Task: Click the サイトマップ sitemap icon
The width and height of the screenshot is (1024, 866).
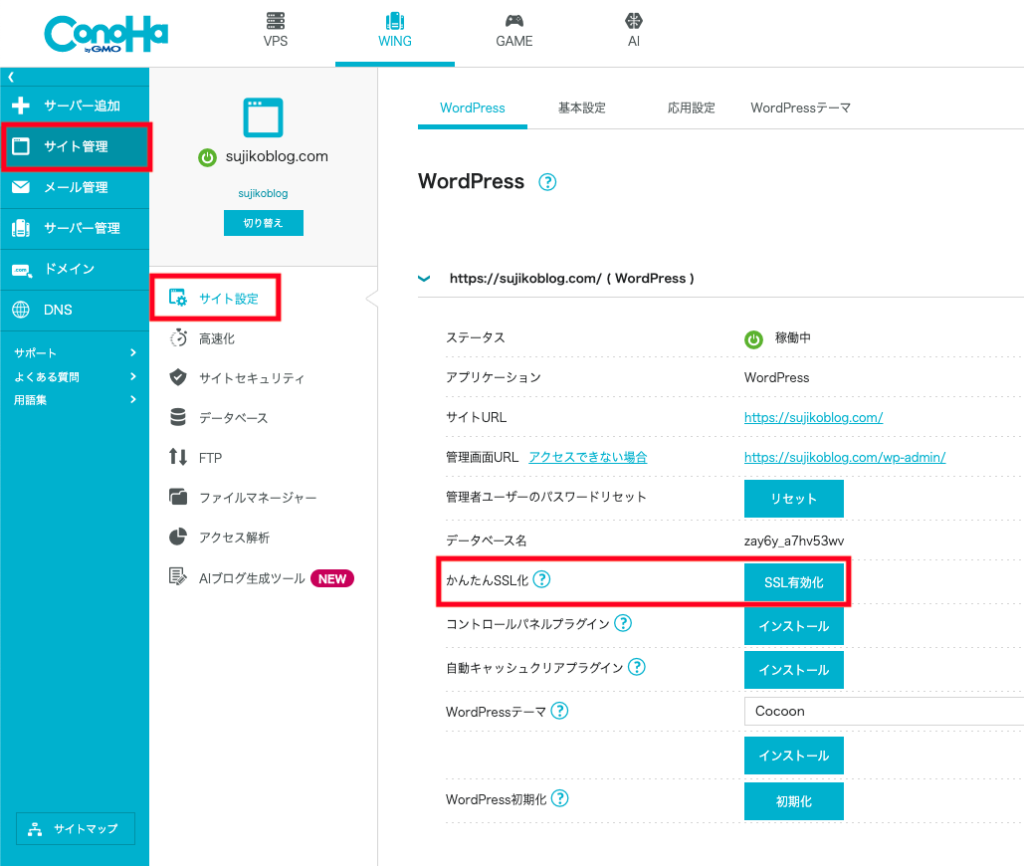Action: 35,829
